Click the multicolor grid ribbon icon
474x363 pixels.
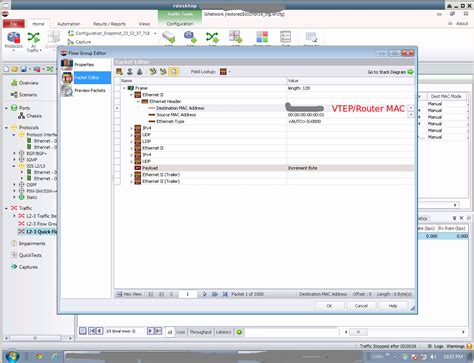click(x=262, y=37)
